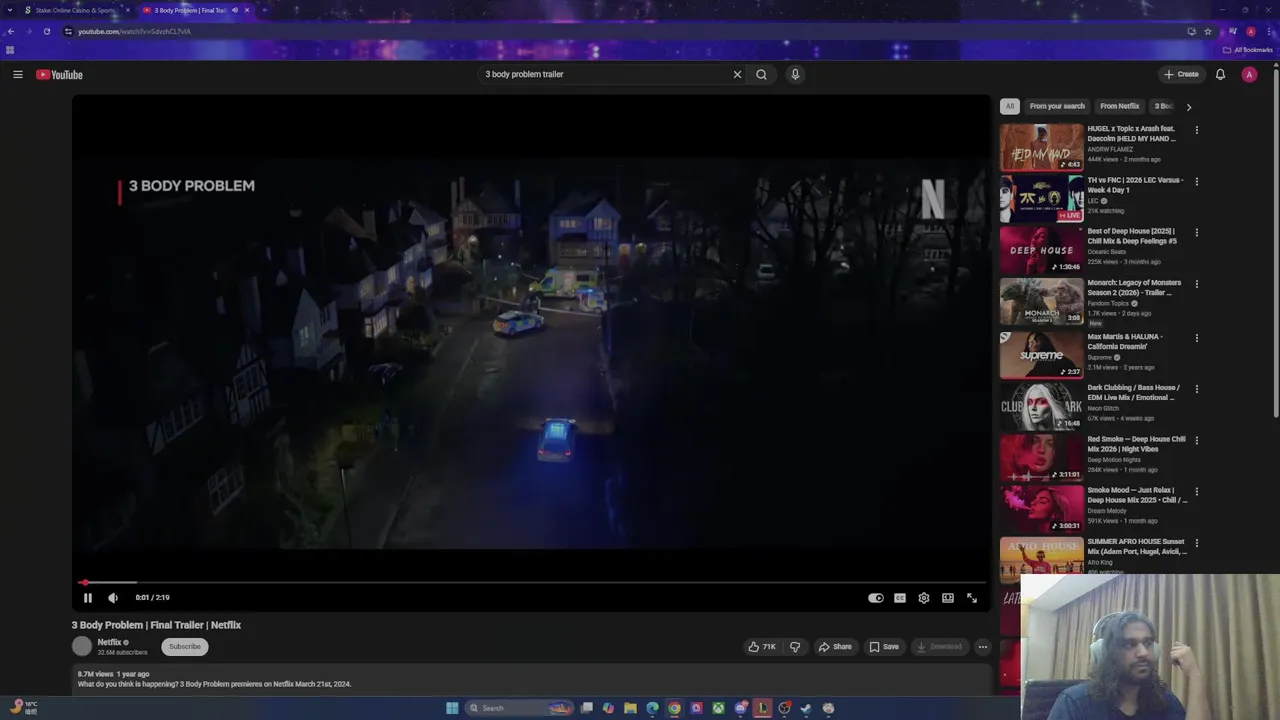1280x720 pixels.
Task: Open the Netflix channel name link
Action: tap(109, 642)
